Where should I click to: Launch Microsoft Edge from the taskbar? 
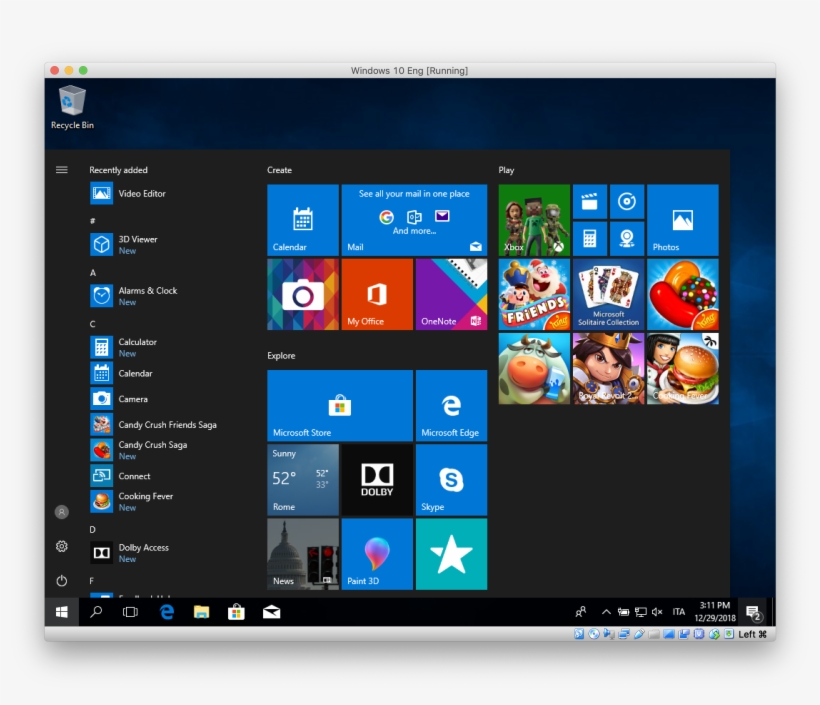(x=166, y=611)
